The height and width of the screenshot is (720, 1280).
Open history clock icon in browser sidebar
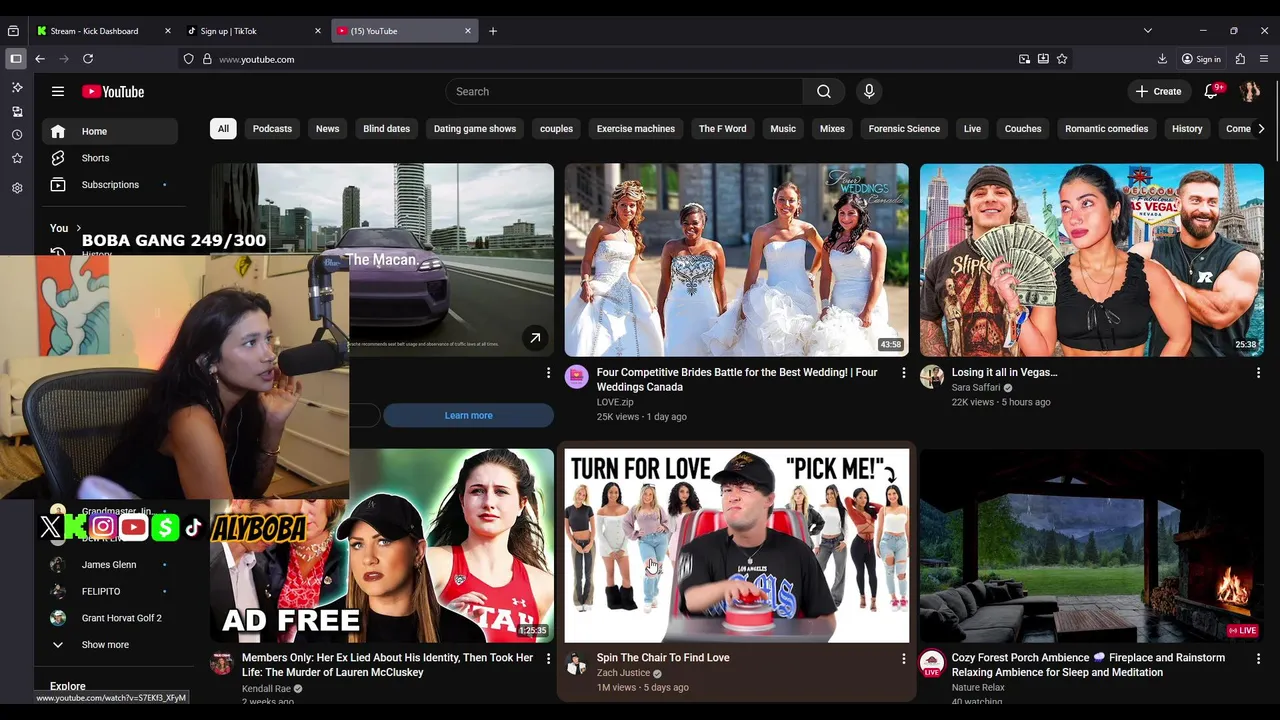coord(17,135)
